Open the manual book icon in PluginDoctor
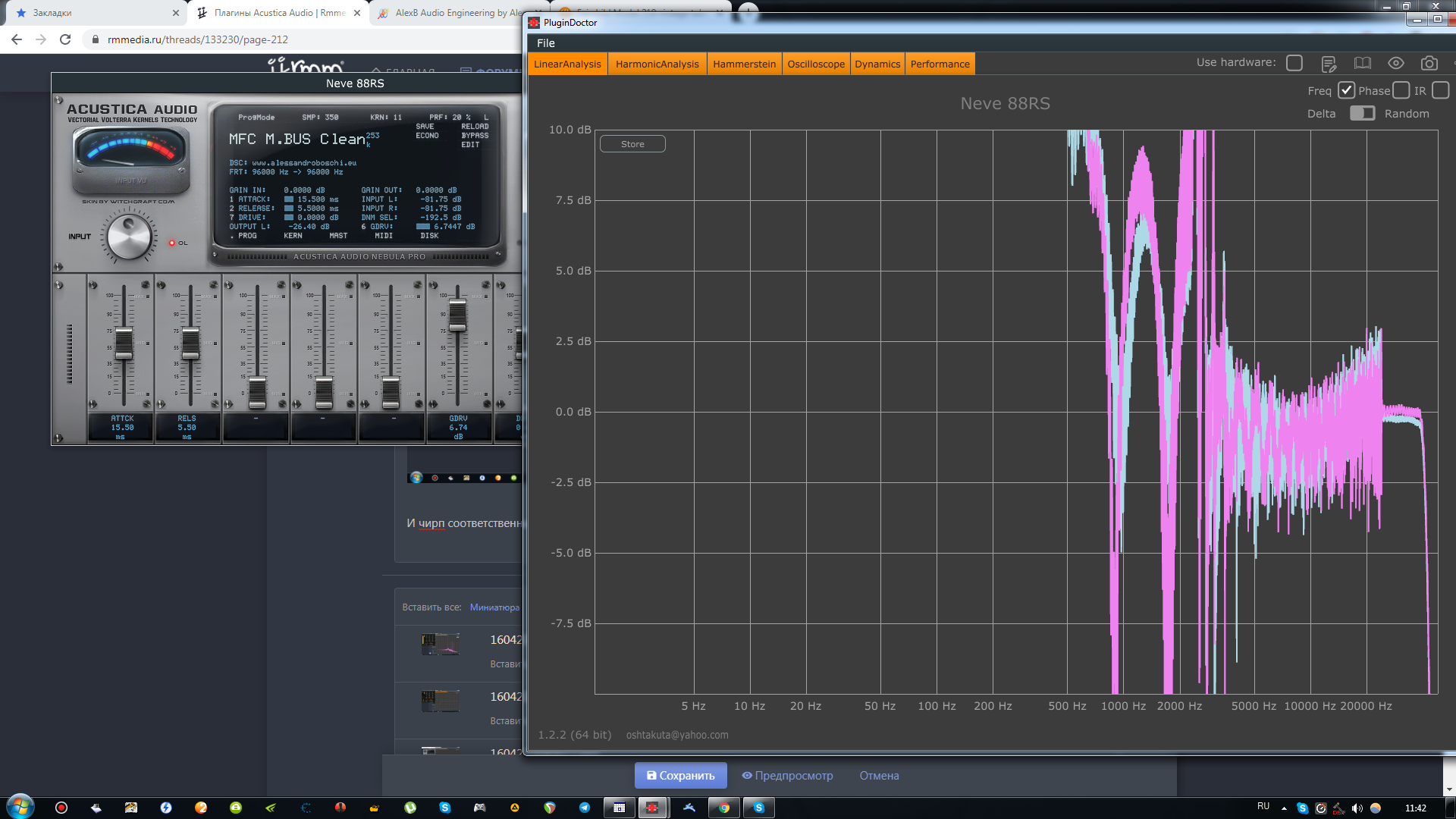This screenshot has width=1456, height=819. [x=1363, y=64]
